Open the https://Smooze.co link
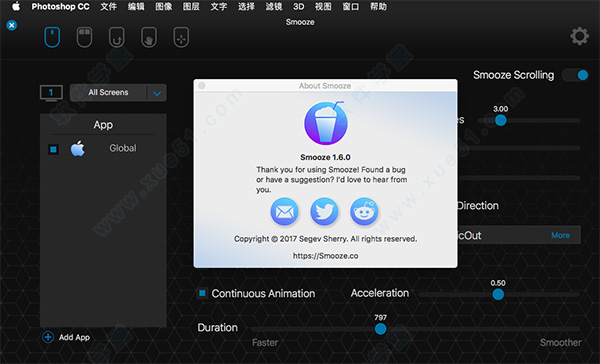600x364 pixels. (x=326, y=256)
